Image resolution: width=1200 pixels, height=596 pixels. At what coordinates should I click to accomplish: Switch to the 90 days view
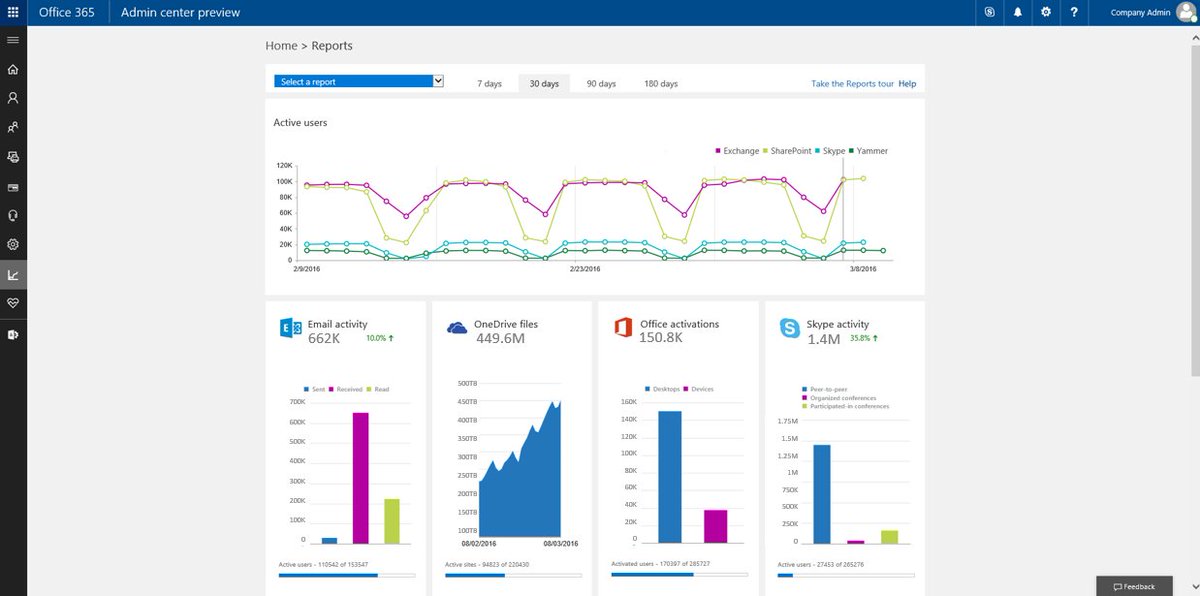(x=601, y=83)
